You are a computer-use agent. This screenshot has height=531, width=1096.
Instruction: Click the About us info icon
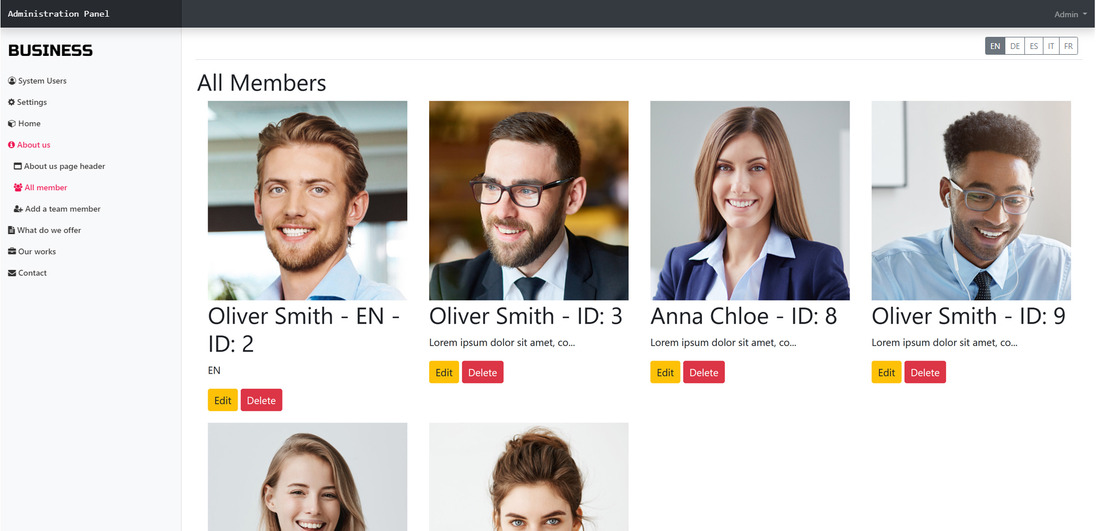[x=12, y=145]
